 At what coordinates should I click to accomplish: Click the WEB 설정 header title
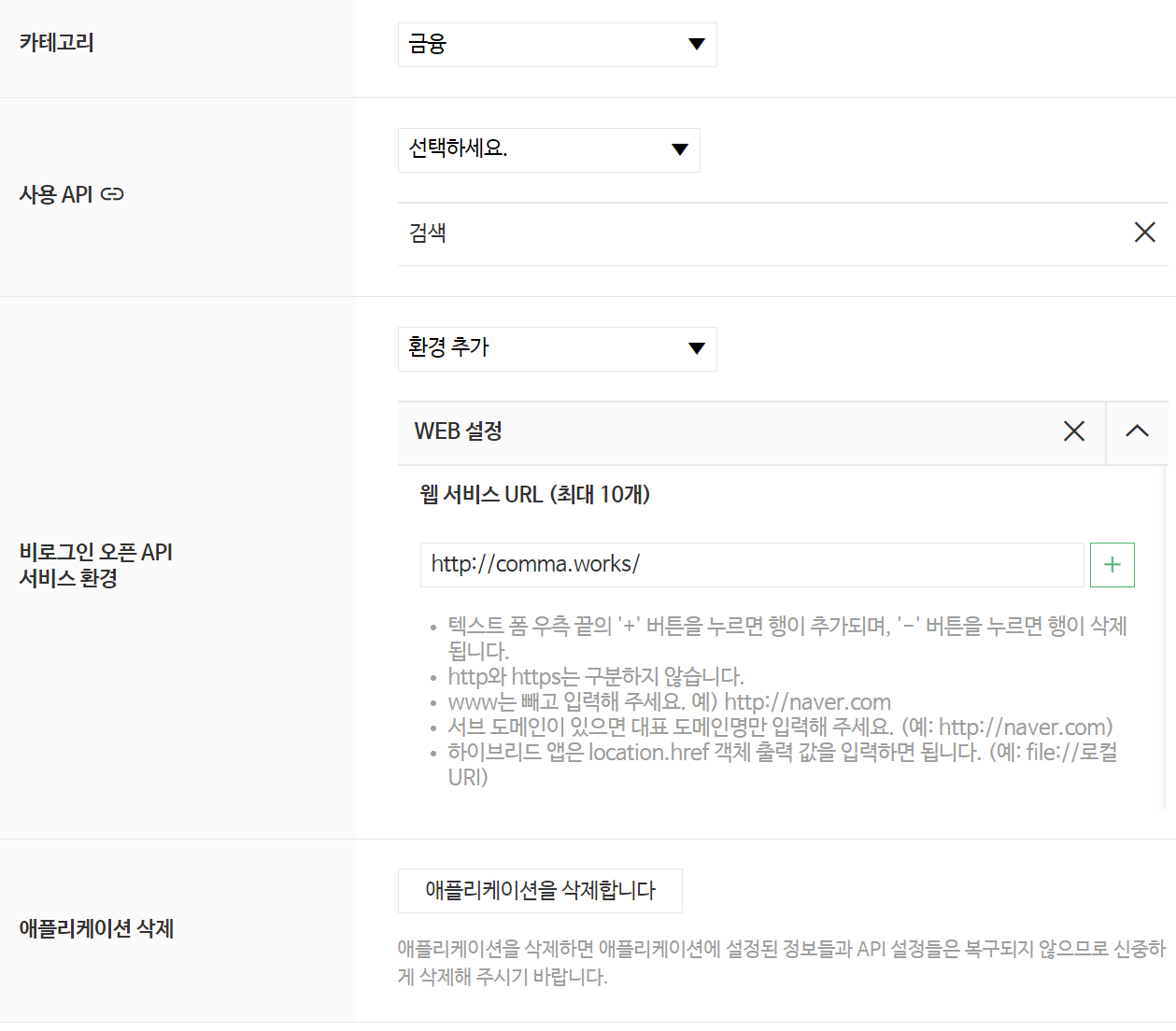tap(459, 431)
